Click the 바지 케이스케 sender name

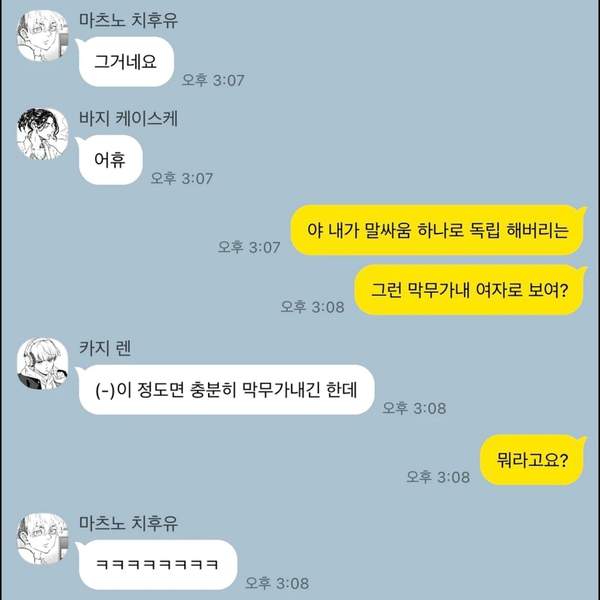pyautogui.click(x=128, y=118)
